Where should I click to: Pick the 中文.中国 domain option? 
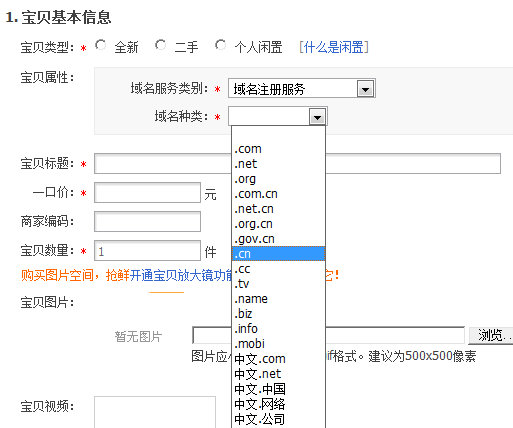[278, 389]
